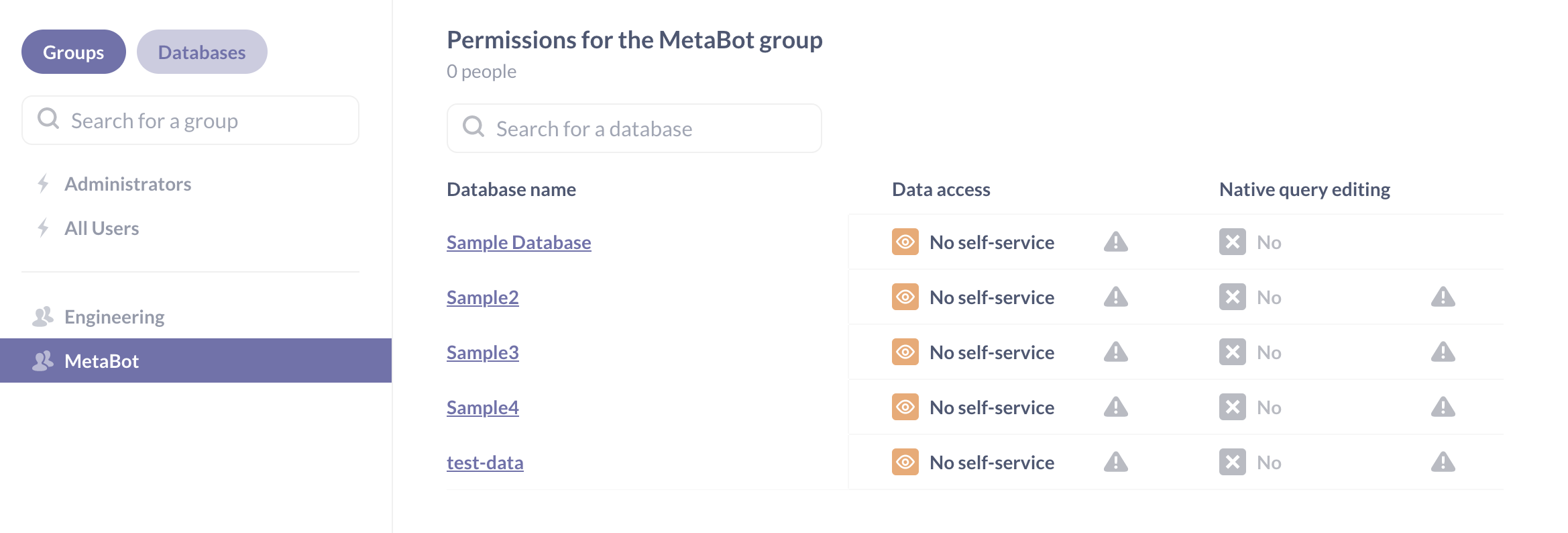Open the Sample Database permissions page
Viewport: 1568px width, 533px height.
[x=518, y=242]
